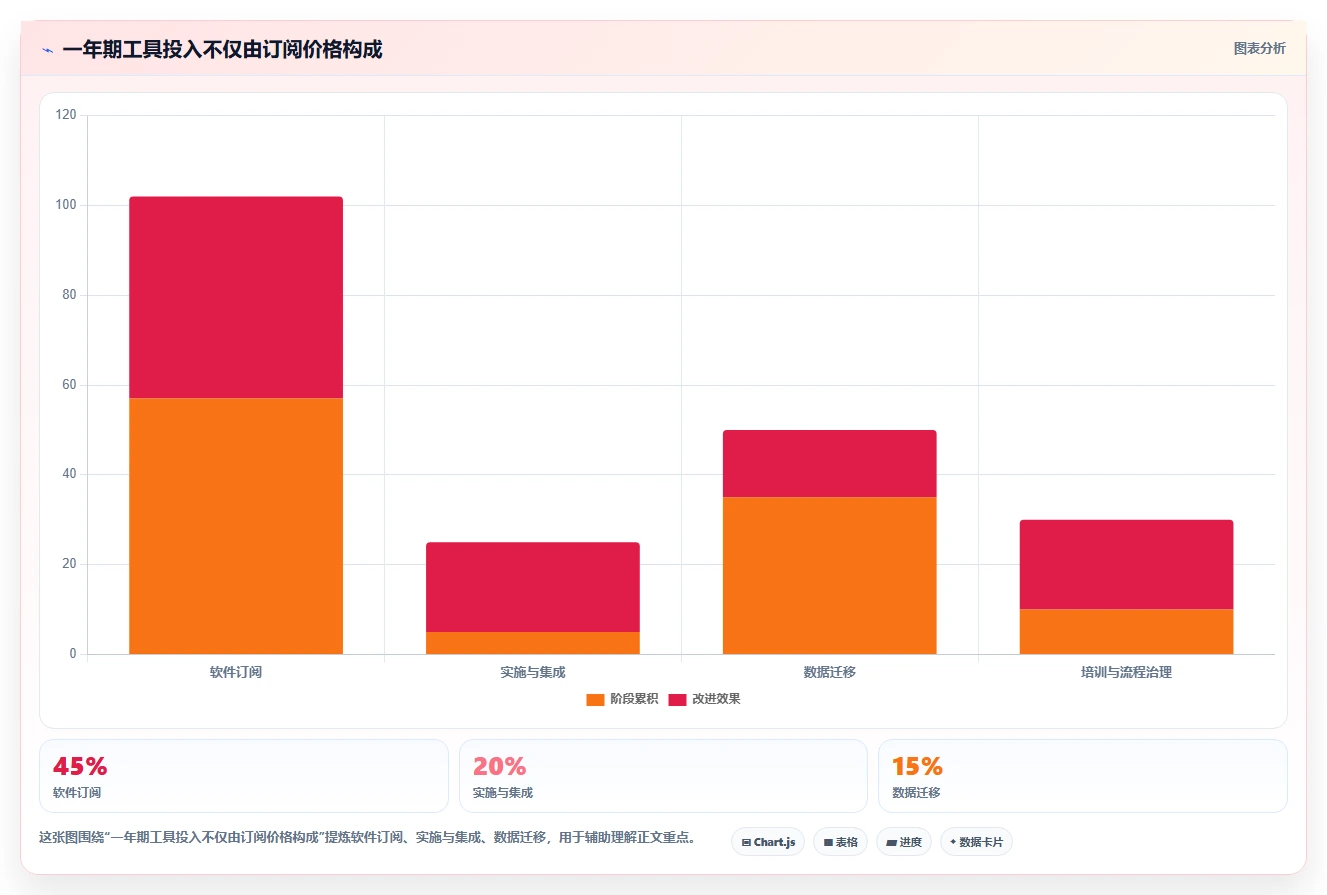The width and height of the screenshot is (1327, 895).
Task: Click the Chart.js tag
Action: [768, 842]
